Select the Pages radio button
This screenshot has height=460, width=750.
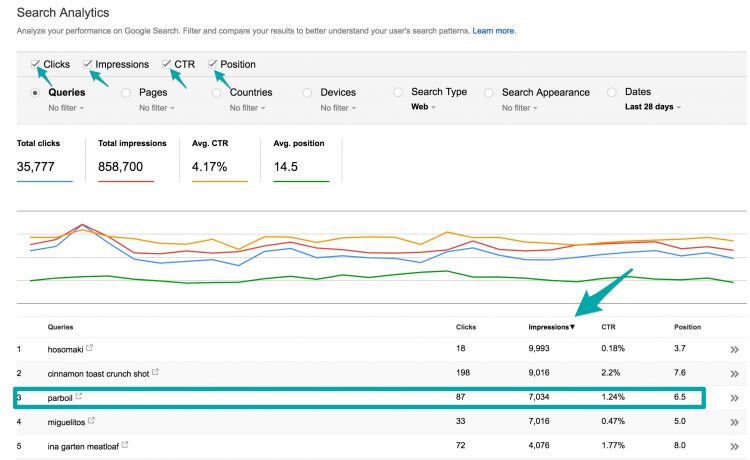click(125, 93)
